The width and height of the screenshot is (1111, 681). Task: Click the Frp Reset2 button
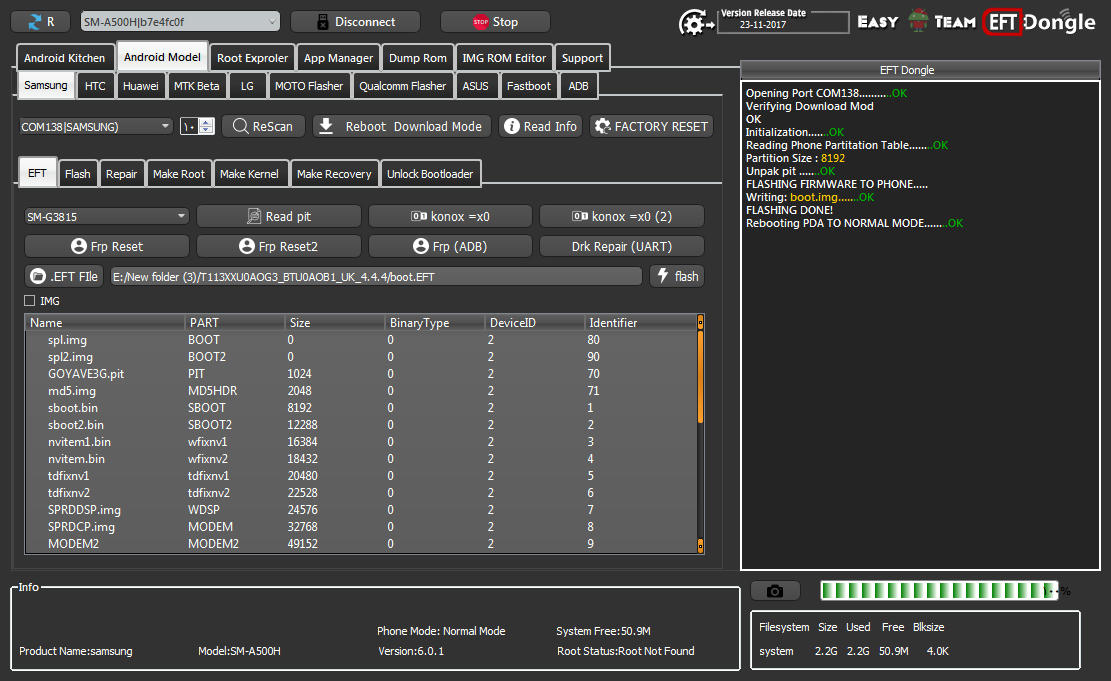[278, 246]
